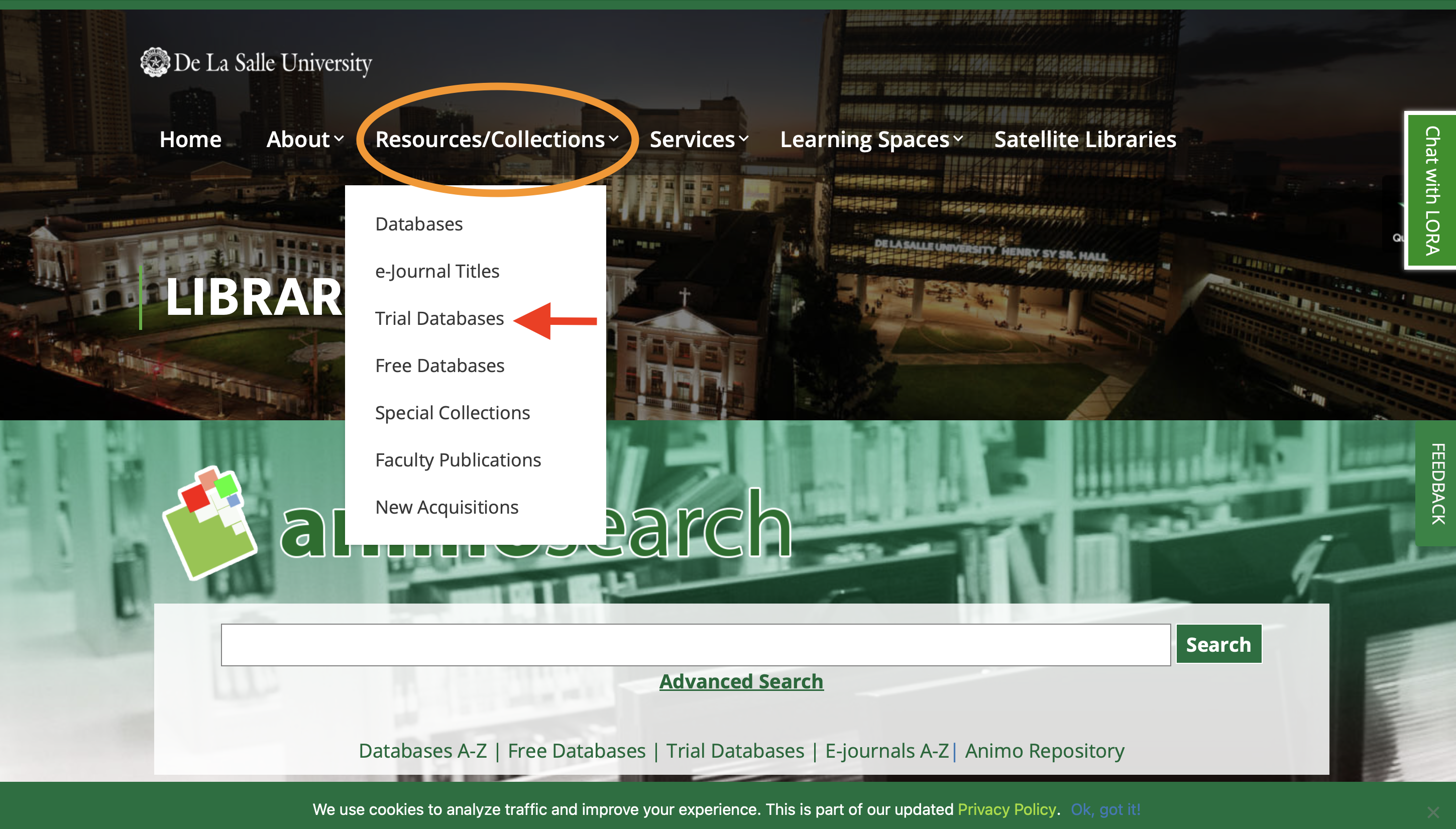
Task: Focus the AnimoSearch text input field
Action: [x=695, y=645]
